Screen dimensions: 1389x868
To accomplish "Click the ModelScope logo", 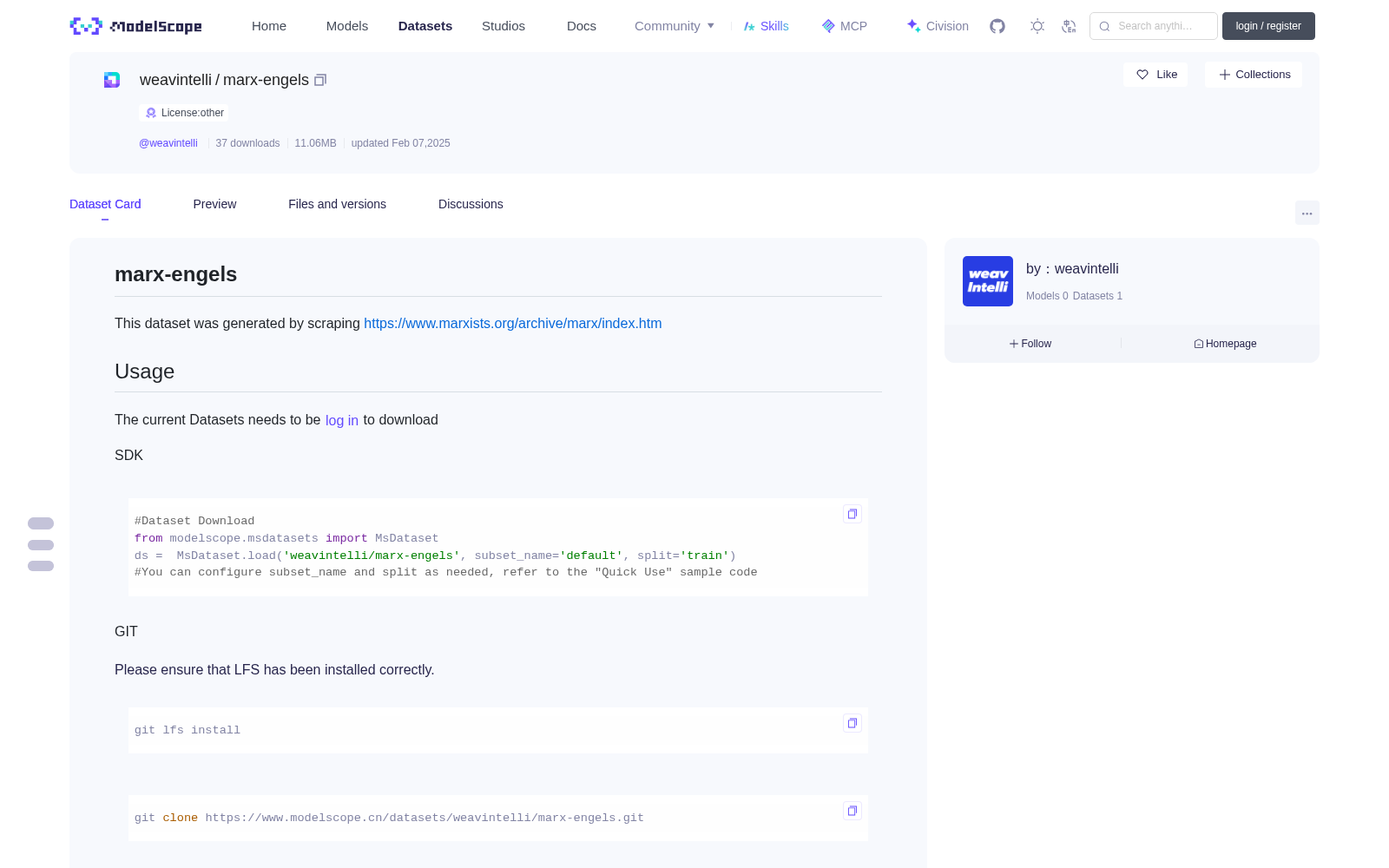I will [135, 26].
